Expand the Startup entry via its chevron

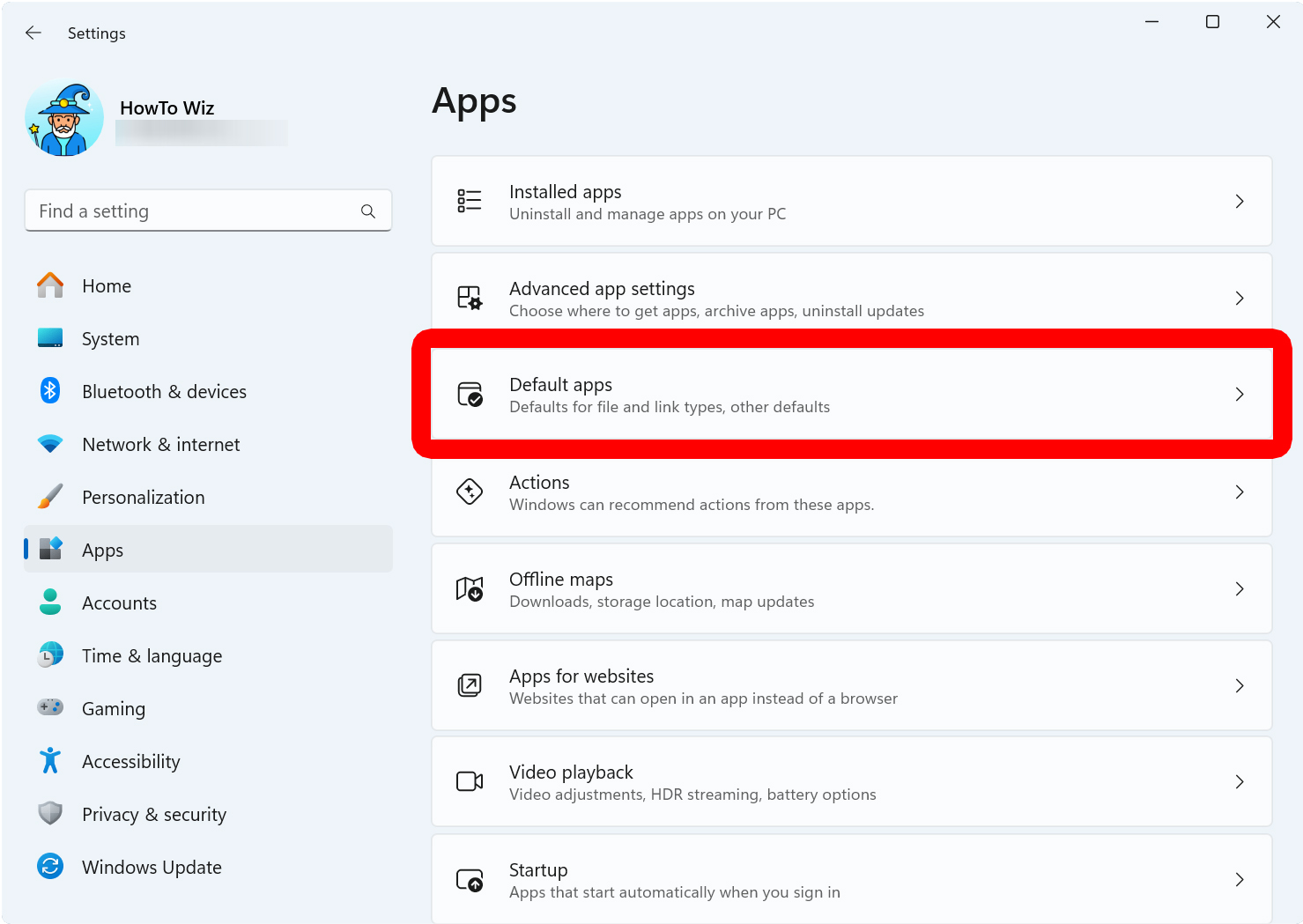click(x=1240, y=879)
